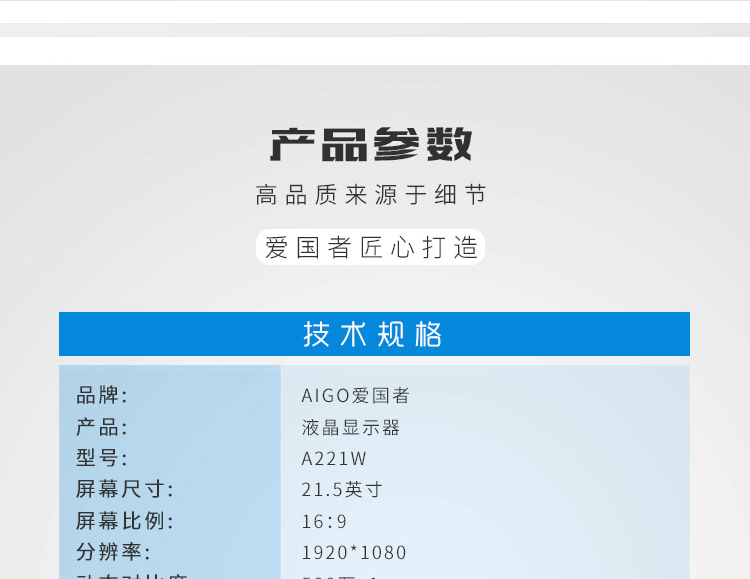Select the 屏幕尺寸: label
This screenshot has width=750, height=579.
point(124,489)
